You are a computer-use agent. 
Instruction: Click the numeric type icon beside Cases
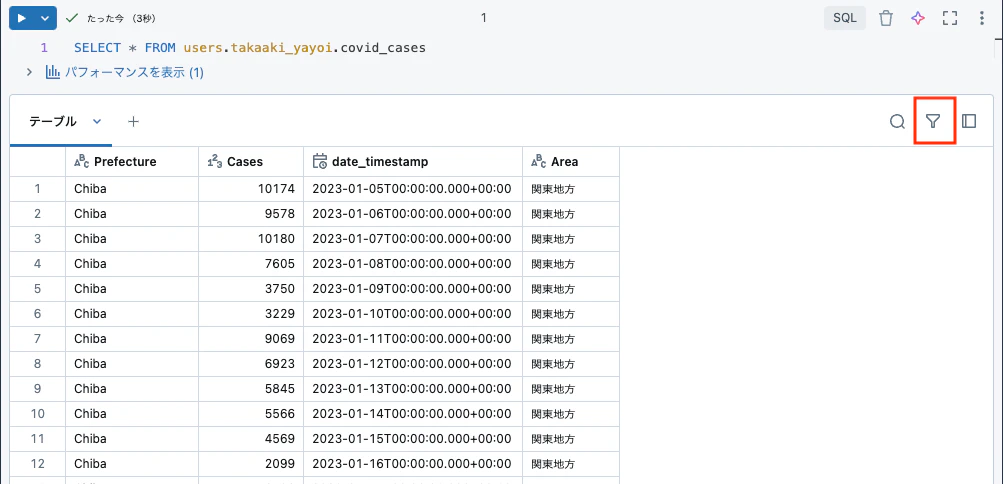click(215, 162)
